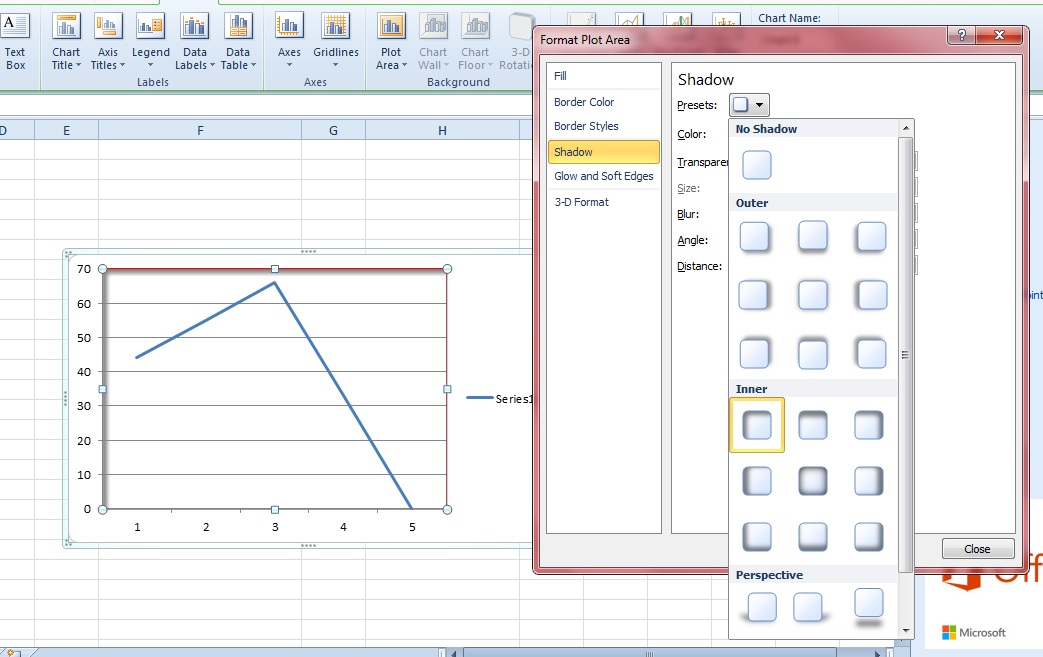Screen dimensions: 1043x657
Task: Open the Axis Titles menu
Action: click(108, 43)
